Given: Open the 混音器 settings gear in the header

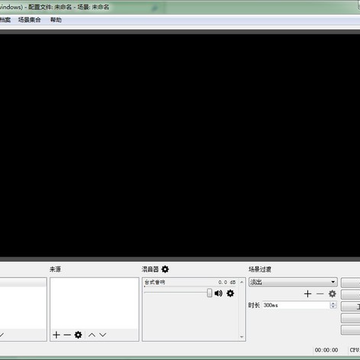Looking at the screenshot, I should point(165,269).
